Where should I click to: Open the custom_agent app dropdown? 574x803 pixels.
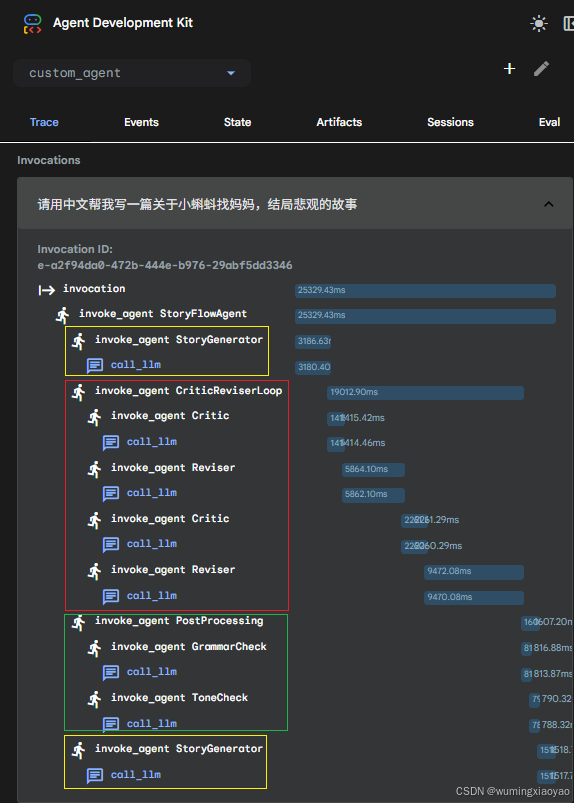coord(132,73)
